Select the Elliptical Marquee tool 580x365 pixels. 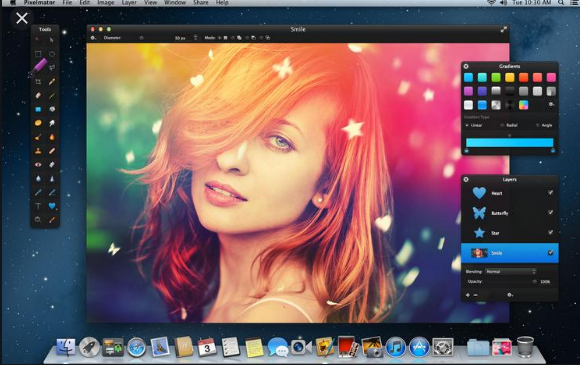tap(52, 54)
